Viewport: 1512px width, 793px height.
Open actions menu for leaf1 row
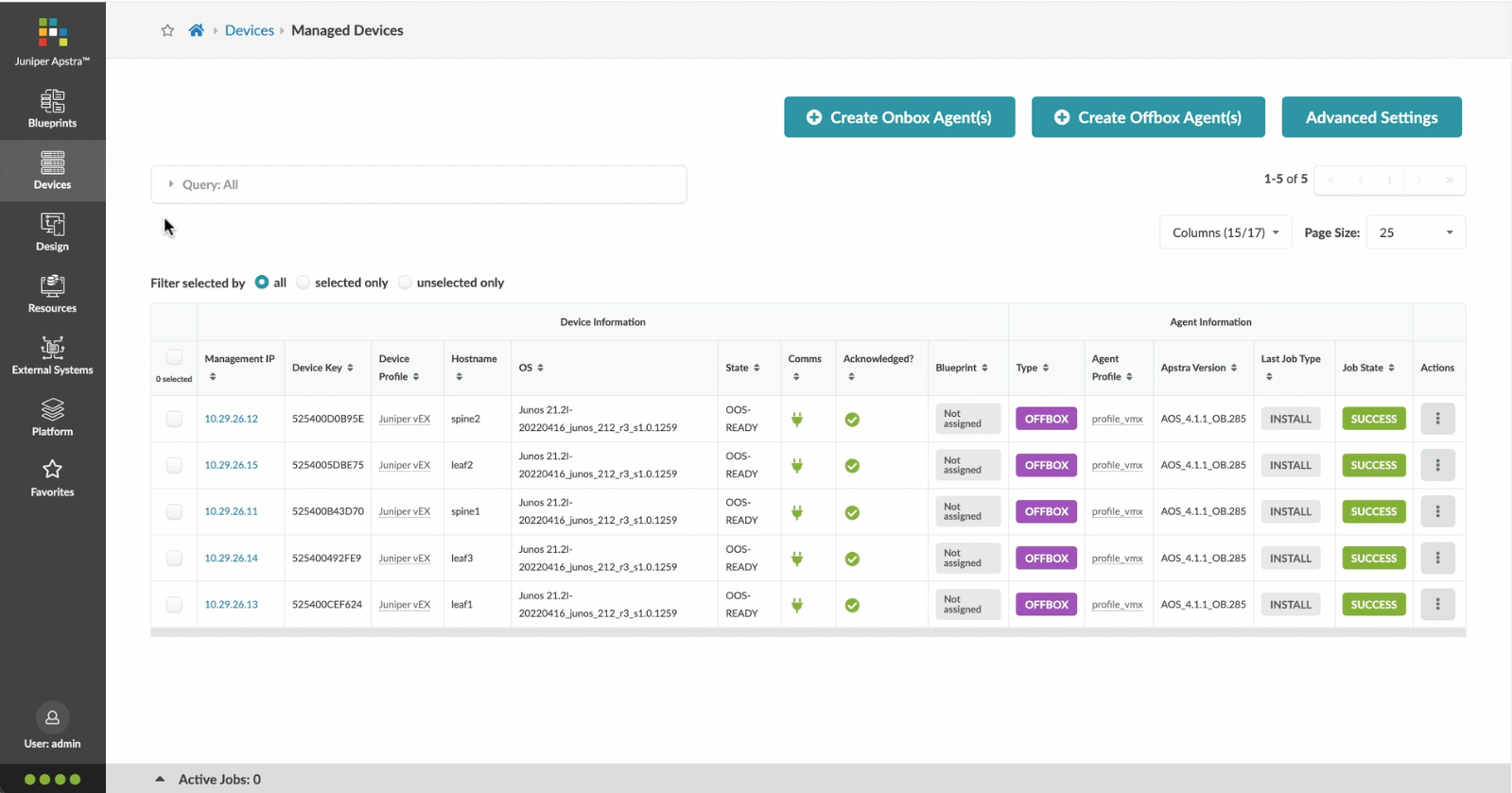pos(1437,604)
